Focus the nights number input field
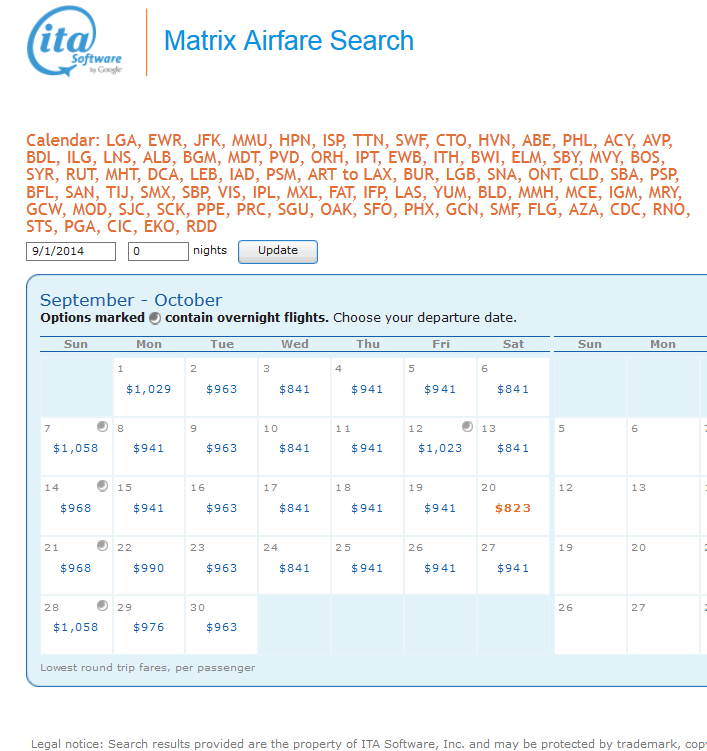This screenshot has width=707, height=751. [158, 251]
